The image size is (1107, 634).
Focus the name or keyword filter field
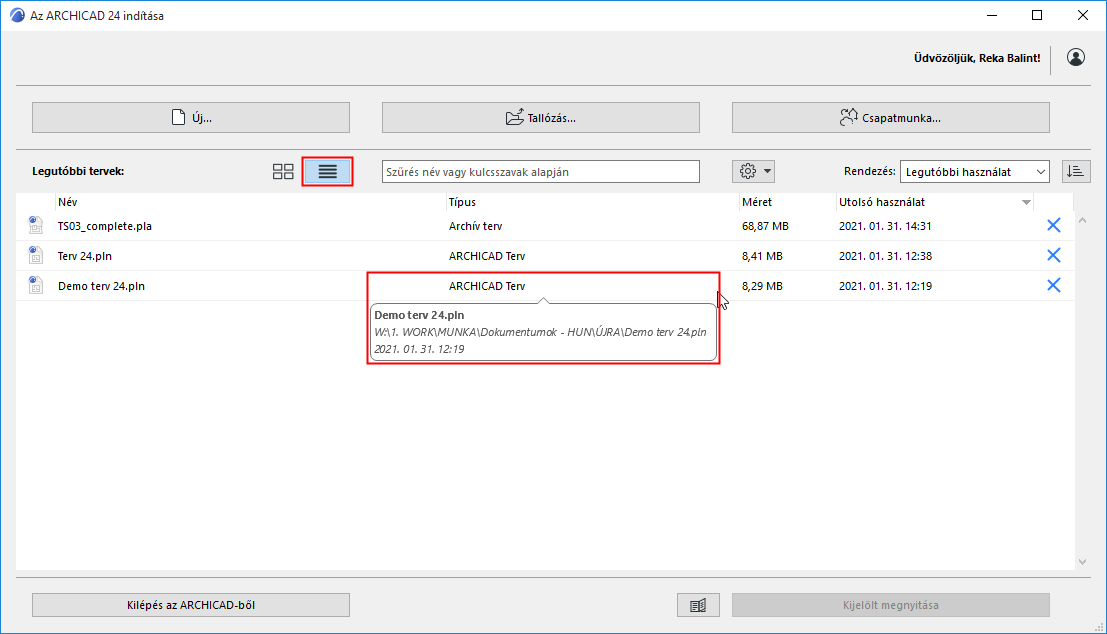(x=541, y=172)
